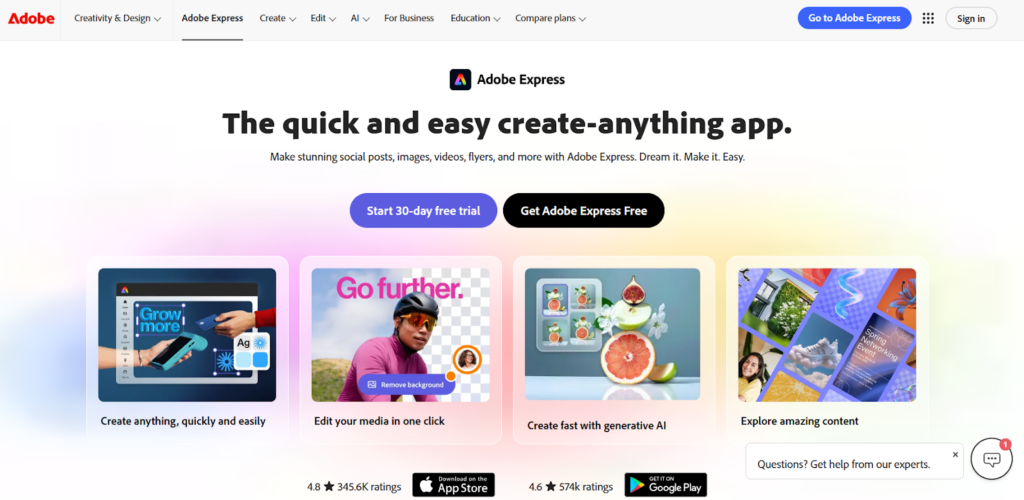The width and height of the screenshot is (1024, 500).
Task: Open Create fast with generative AI card
Action: [x=614, y=350]
